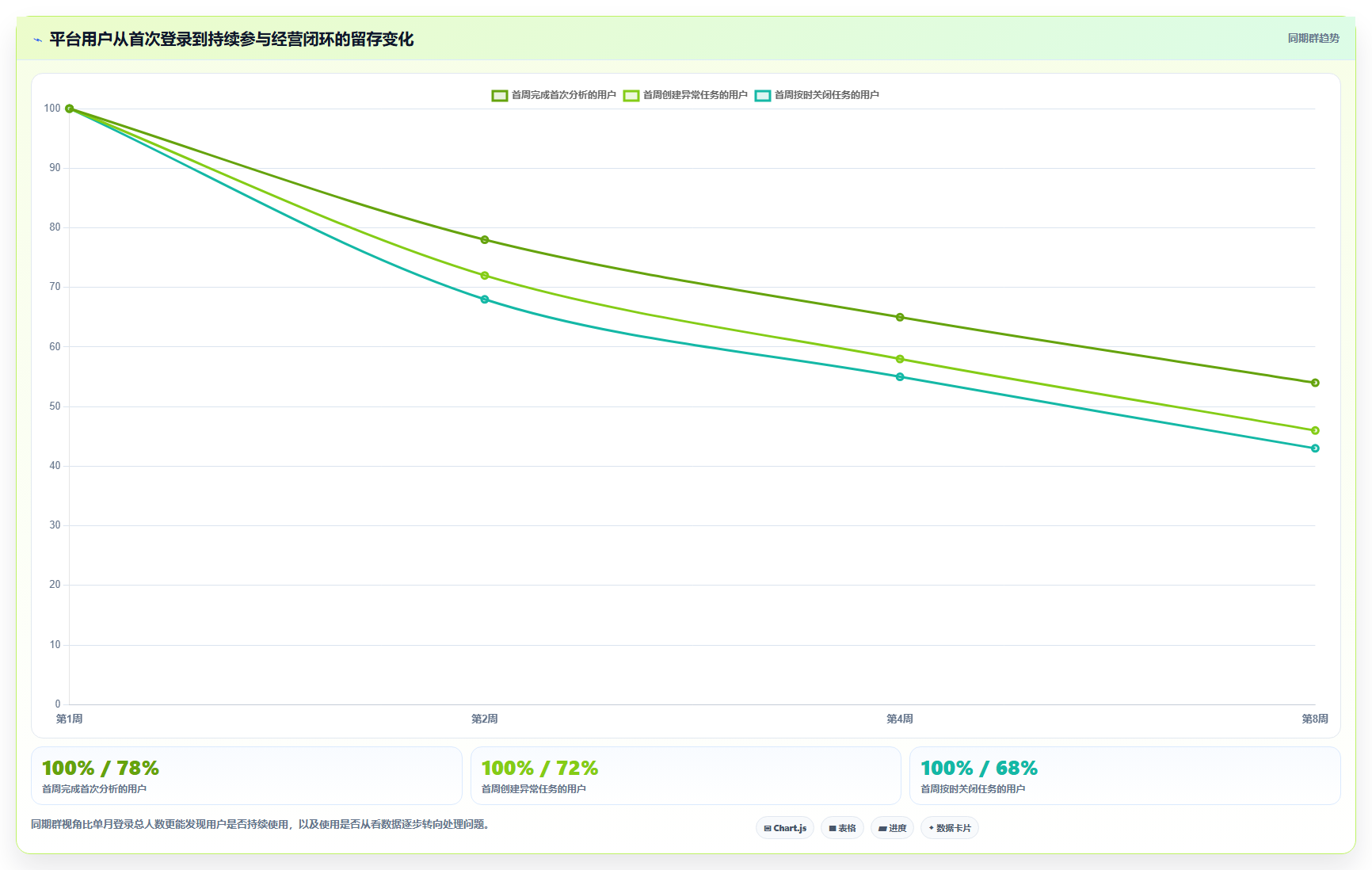
Task: Click the 同期群趋势 label in header
Action: coord(1313,38)
